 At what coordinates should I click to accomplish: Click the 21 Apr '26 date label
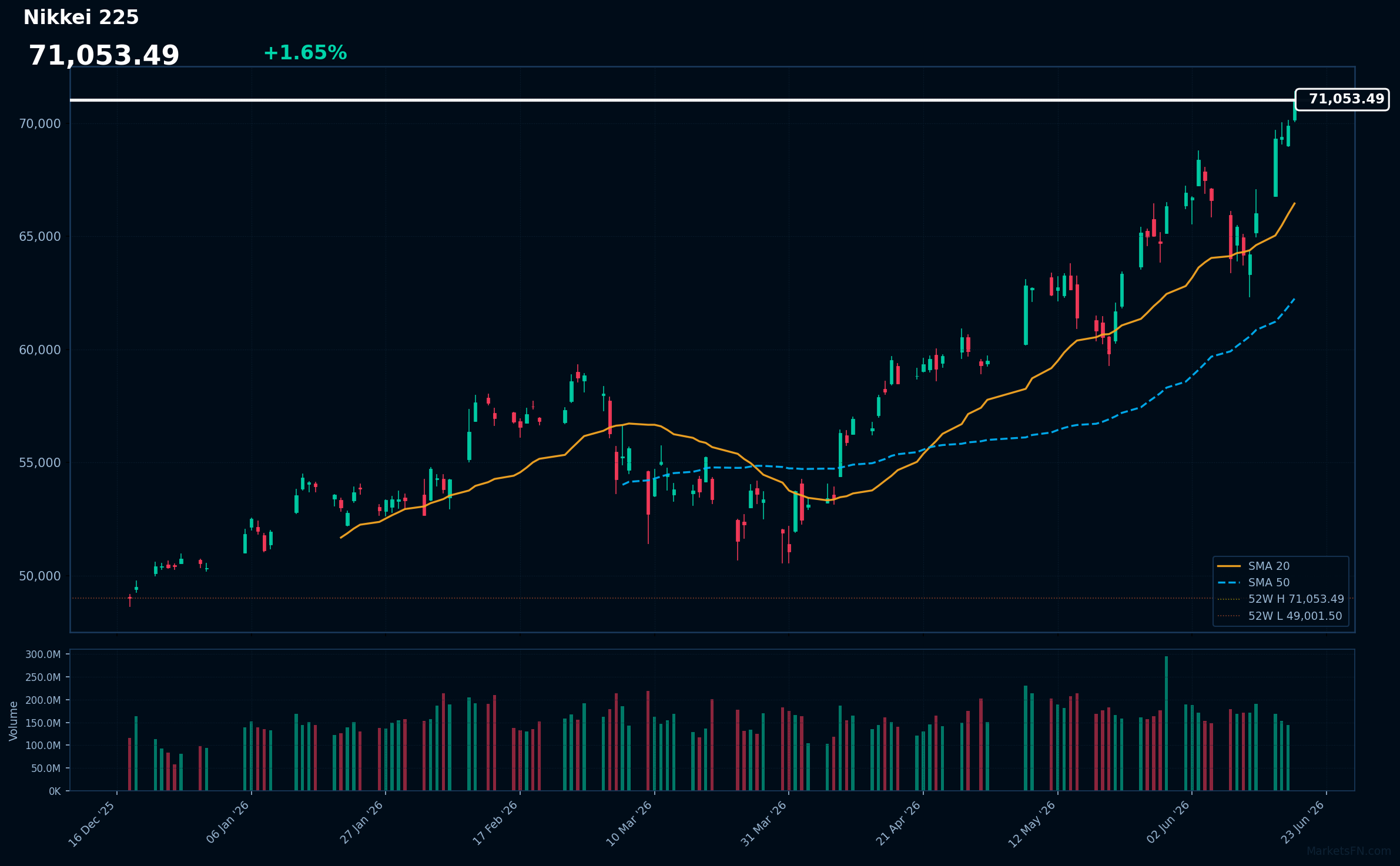(x=898, y=824)
